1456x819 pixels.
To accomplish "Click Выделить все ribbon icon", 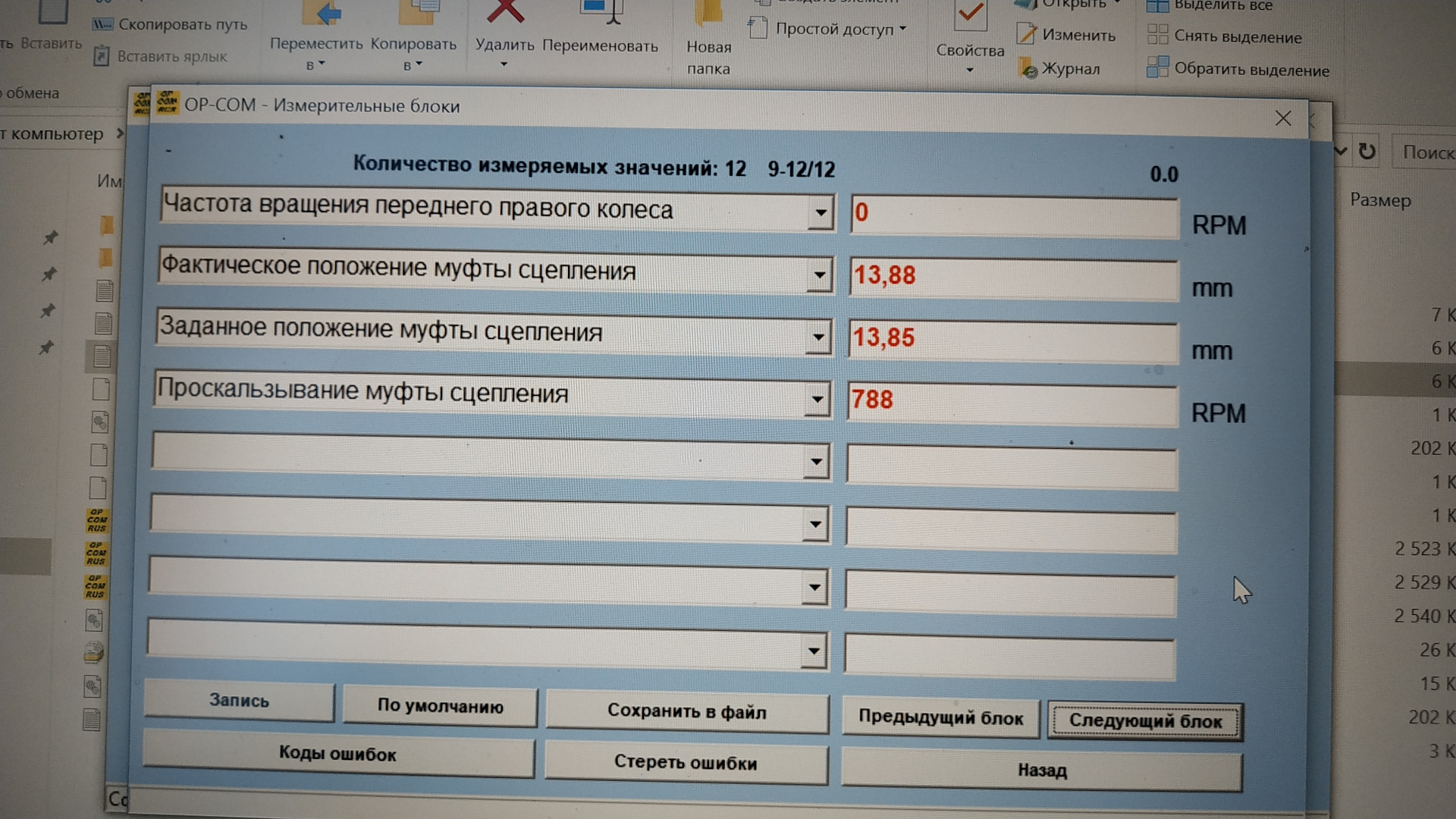I will (x=1157, y=6).
